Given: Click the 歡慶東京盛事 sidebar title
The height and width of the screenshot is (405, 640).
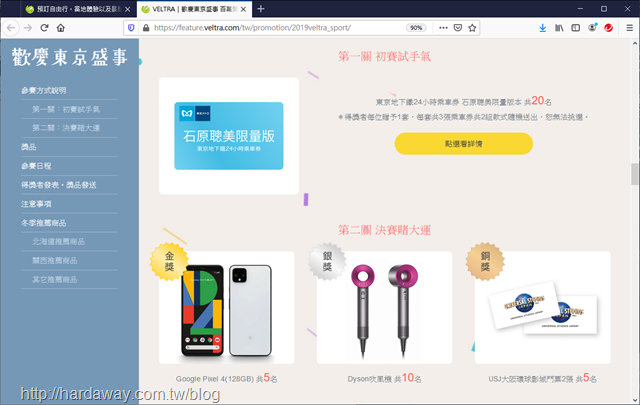Looking at the screenshot, I should [x=70, y=57].
